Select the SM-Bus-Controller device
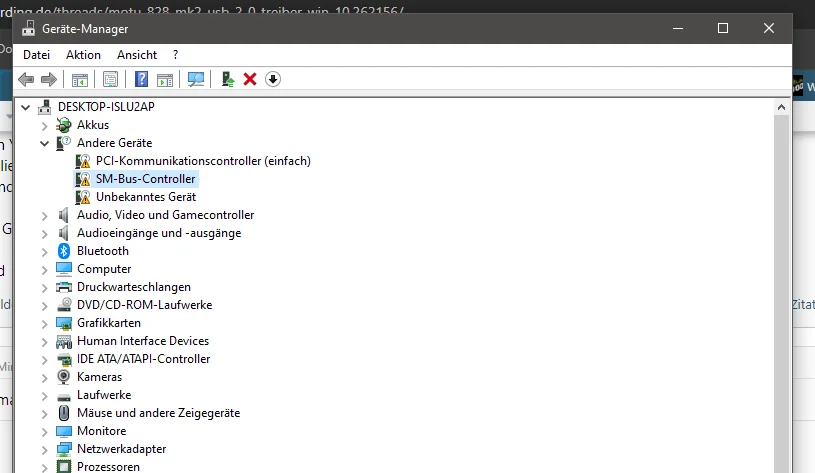 pos(146,179)
